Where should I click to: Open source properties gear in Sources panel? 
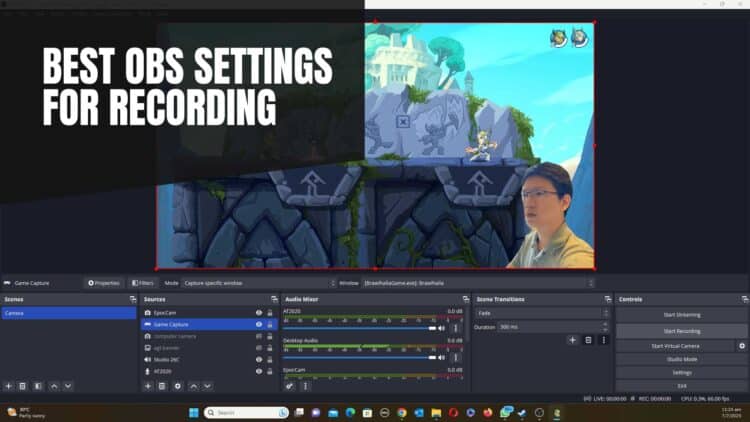(x=177, y=386)
